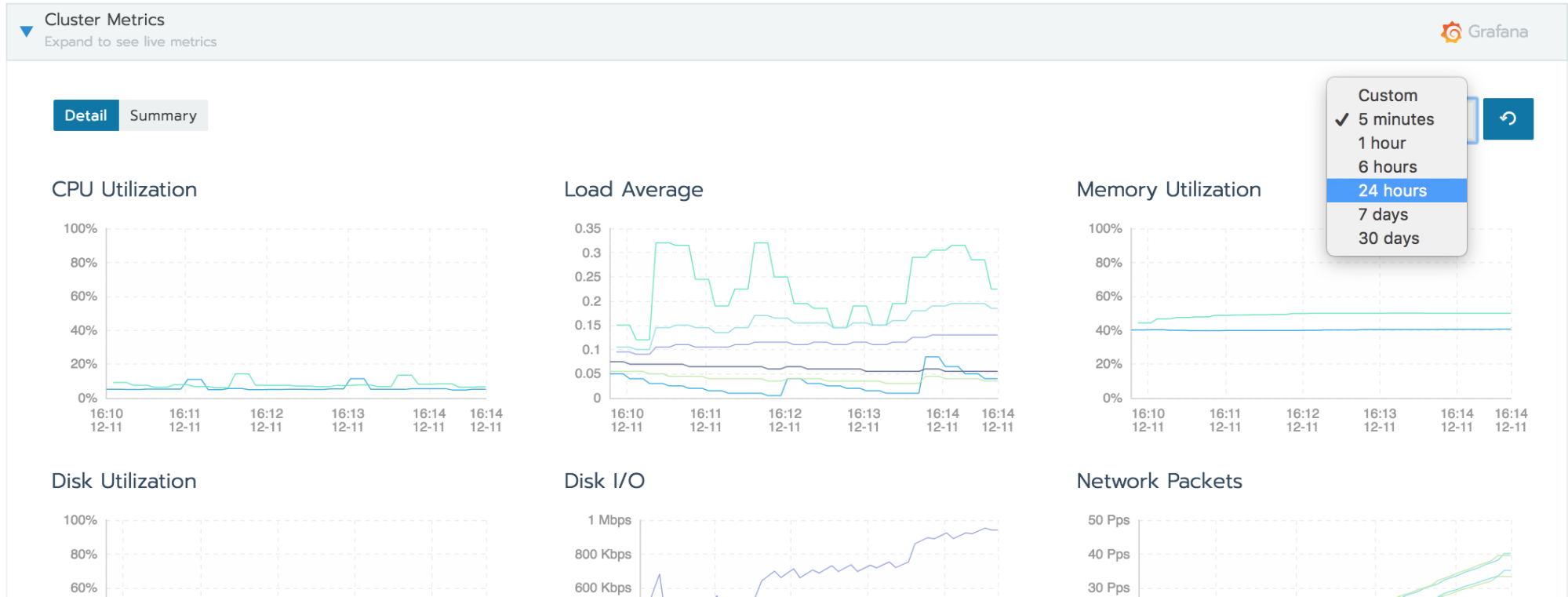
Task: Collapse the Cluster Metrics section triangle
Action: click(x=27, y=31)
